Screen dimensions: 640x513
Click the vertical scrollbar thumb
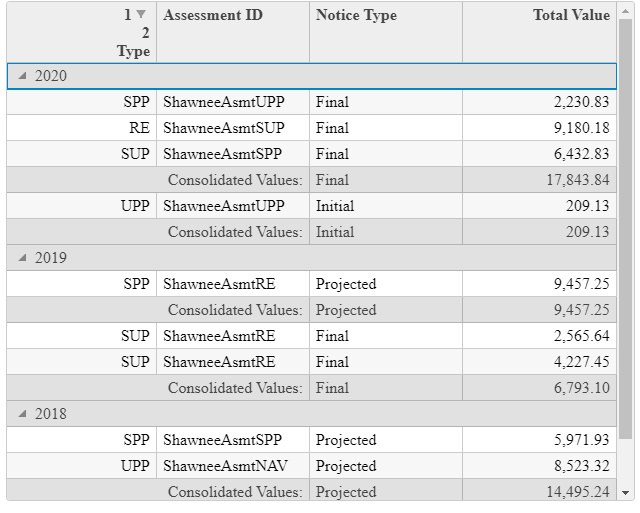point(625,229)
